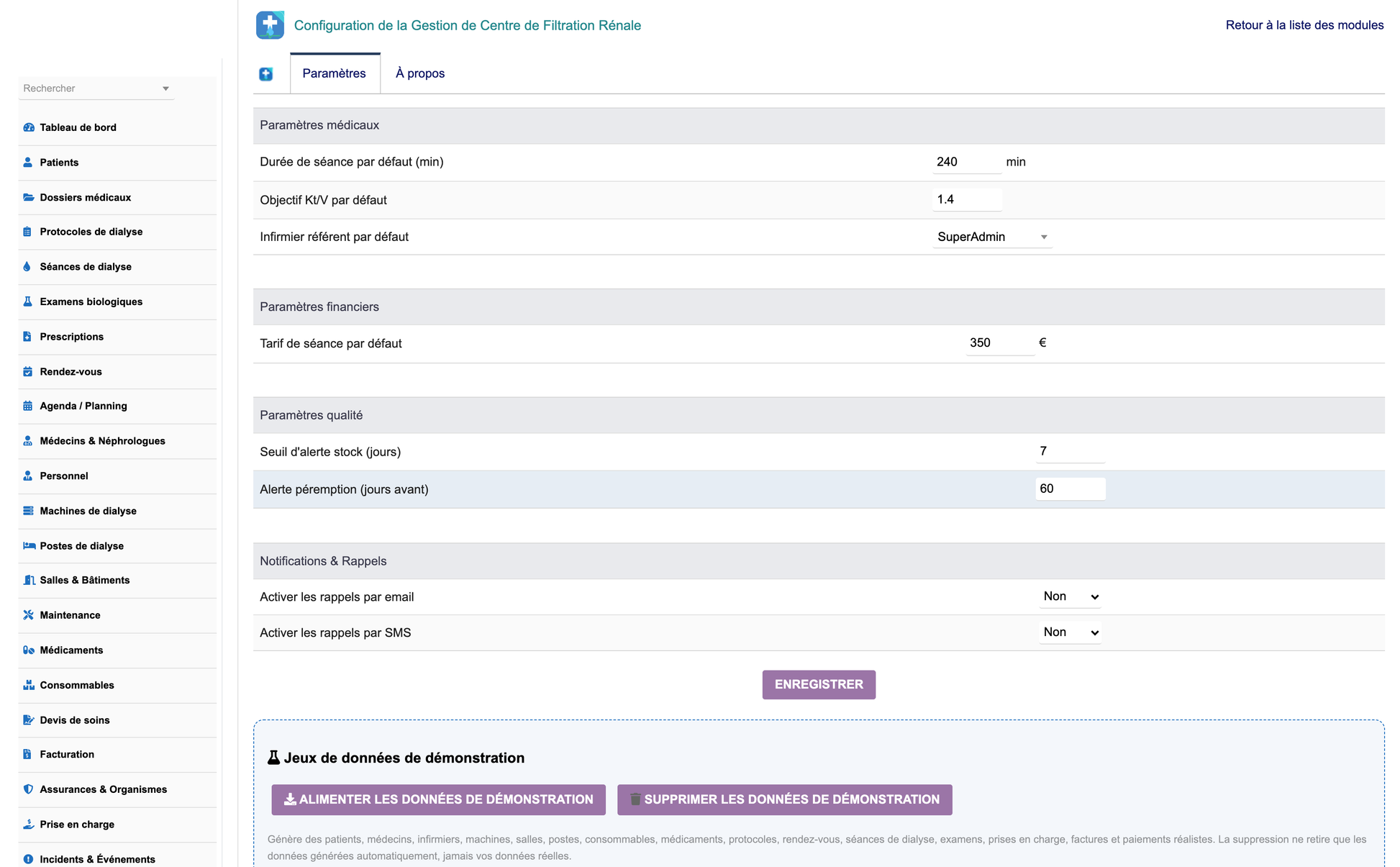Click the Postes de dialyse bed icon
This screenshot has width=1400, height=867.
[x=29, y=546]
